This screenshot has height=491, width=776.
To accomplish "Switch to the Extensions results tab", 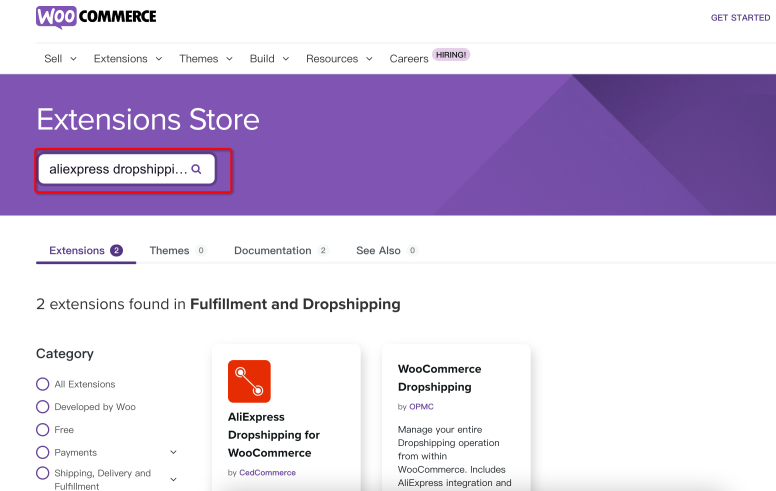I will [86, 250].
